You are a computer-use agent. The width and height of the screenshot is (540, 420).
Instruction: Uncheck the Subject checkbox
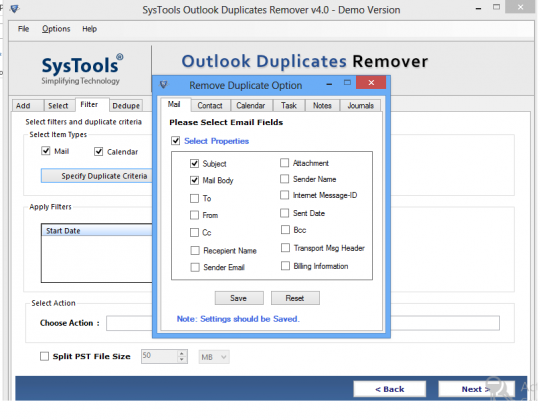click(x=195, y=163)
